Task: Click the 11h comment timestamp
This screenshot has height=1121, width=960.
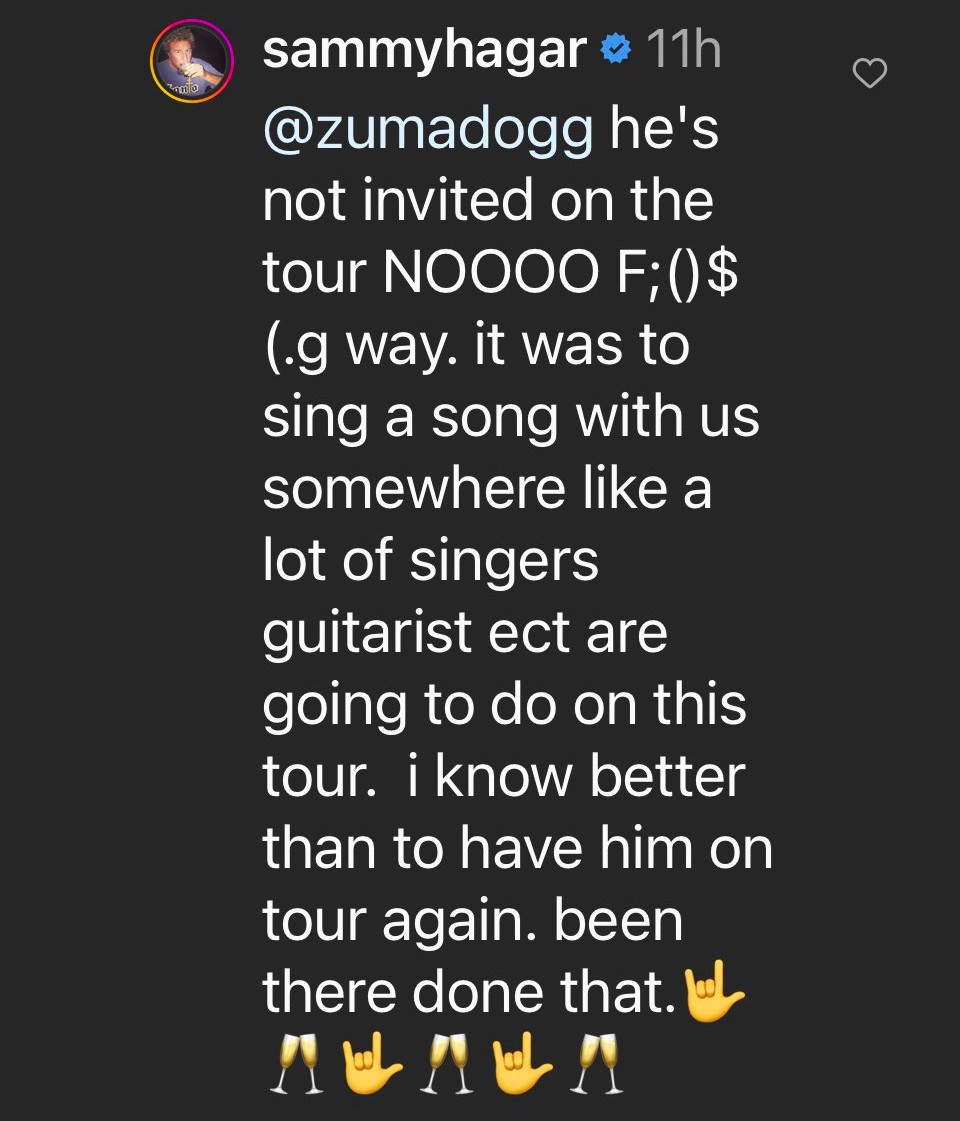Action: (x=683, y=50)
